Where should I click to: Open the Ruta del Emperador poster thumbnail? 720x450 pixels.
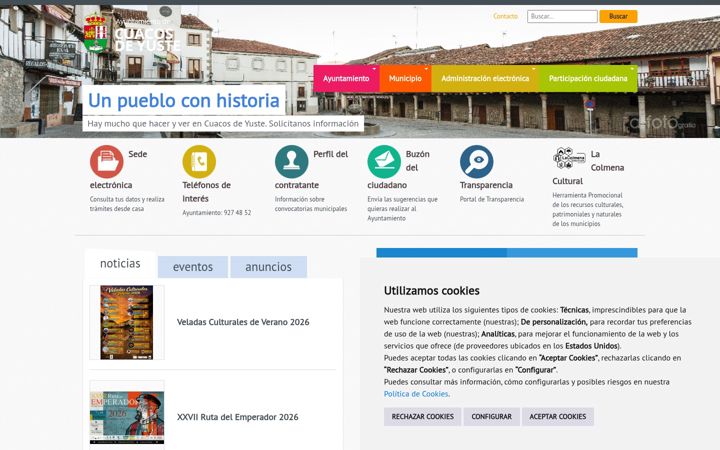(127, 417)
